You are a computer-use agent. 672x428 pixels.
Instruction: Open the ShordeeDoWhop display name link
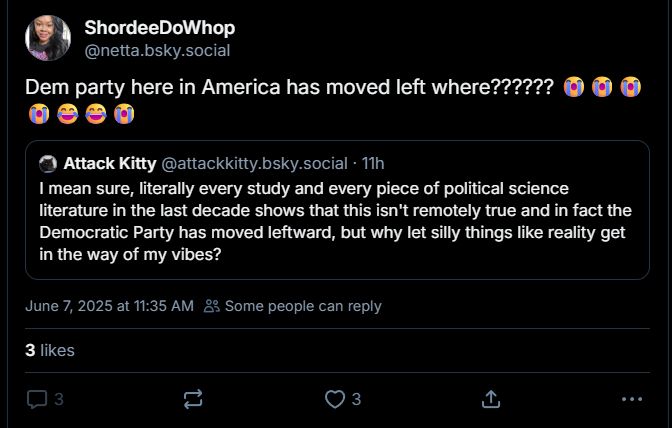coord(159,28)
